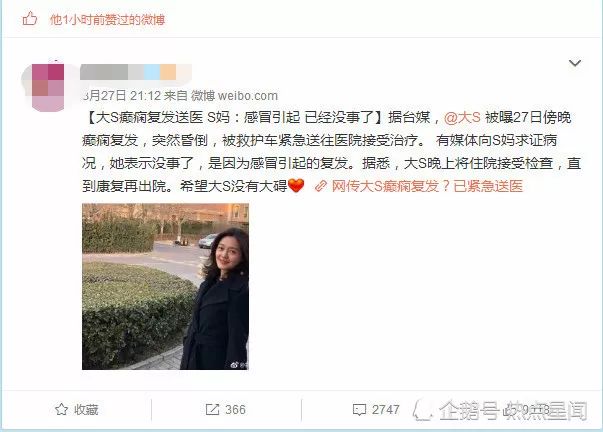603x432 pixels.
Task: Click the penguin logo in the 企鹅号 watermark
Action: tap(423, 411)
